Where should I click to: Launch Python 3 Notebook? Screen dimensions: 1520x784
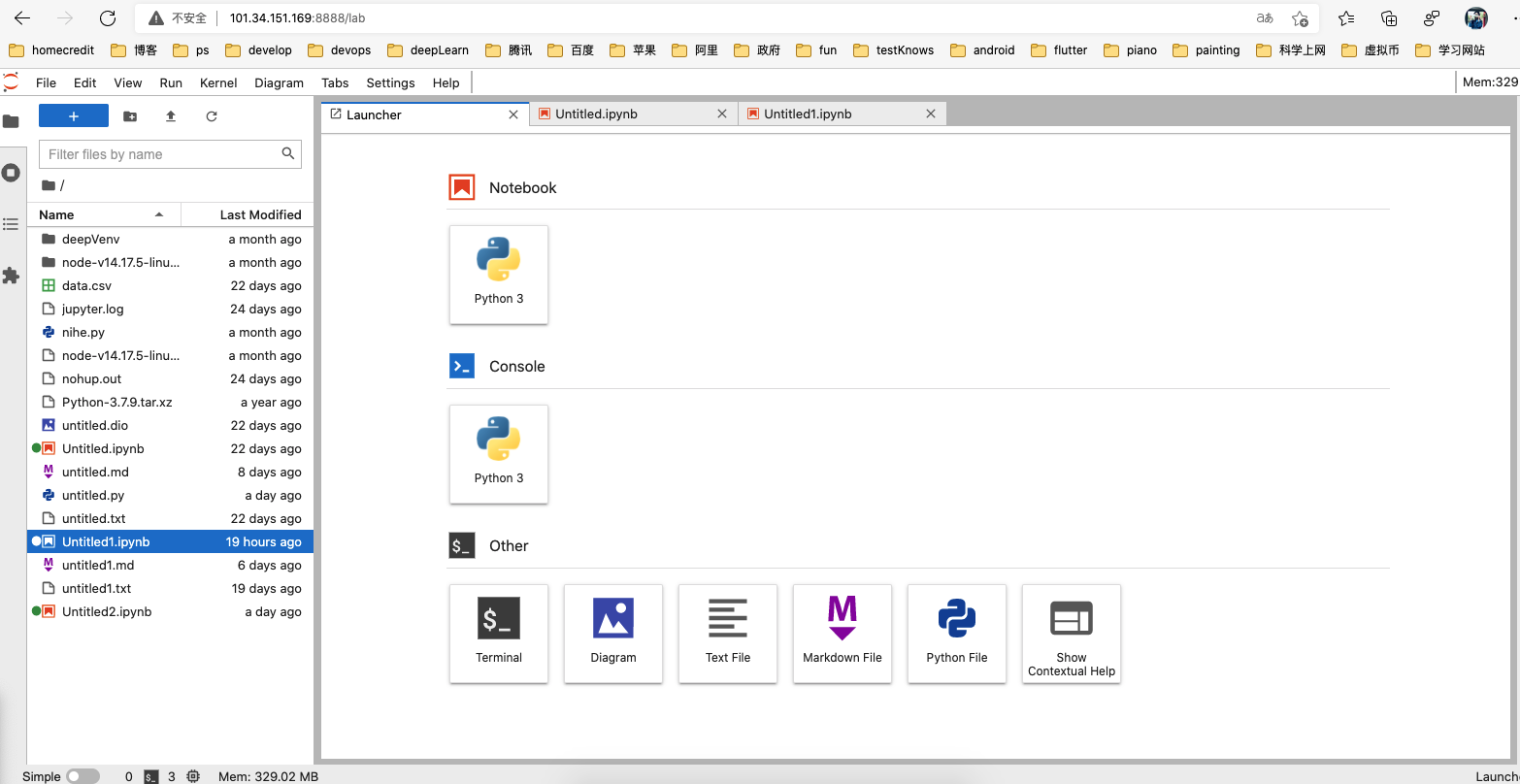499,275
